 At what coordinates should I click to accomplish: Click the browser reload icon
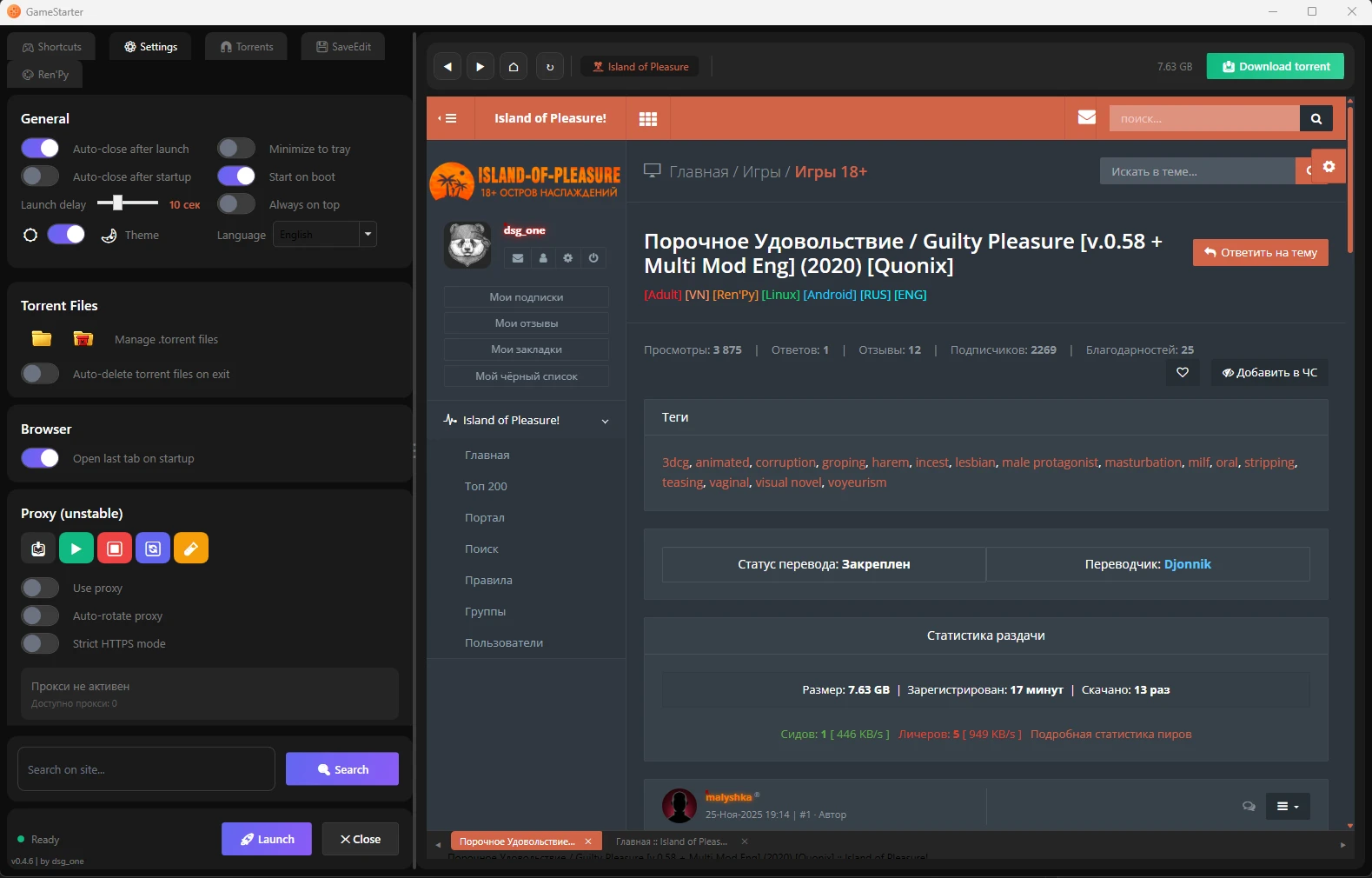coord(549,67)
